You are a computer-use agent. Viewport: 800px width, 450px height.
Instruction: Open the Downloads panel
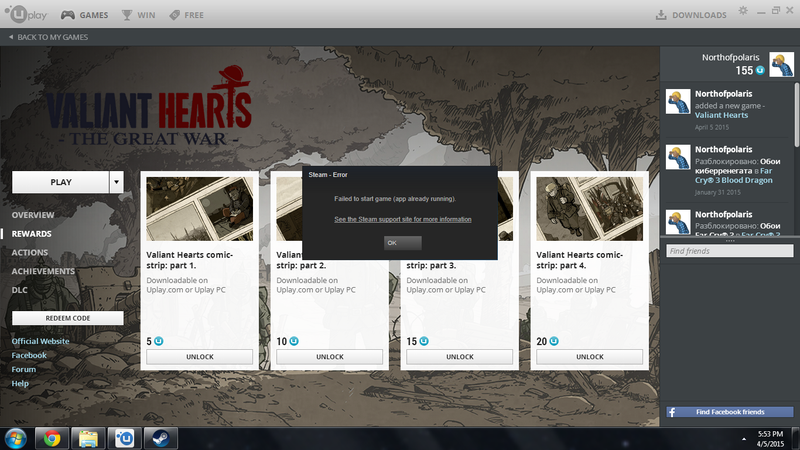pos(691,15)
